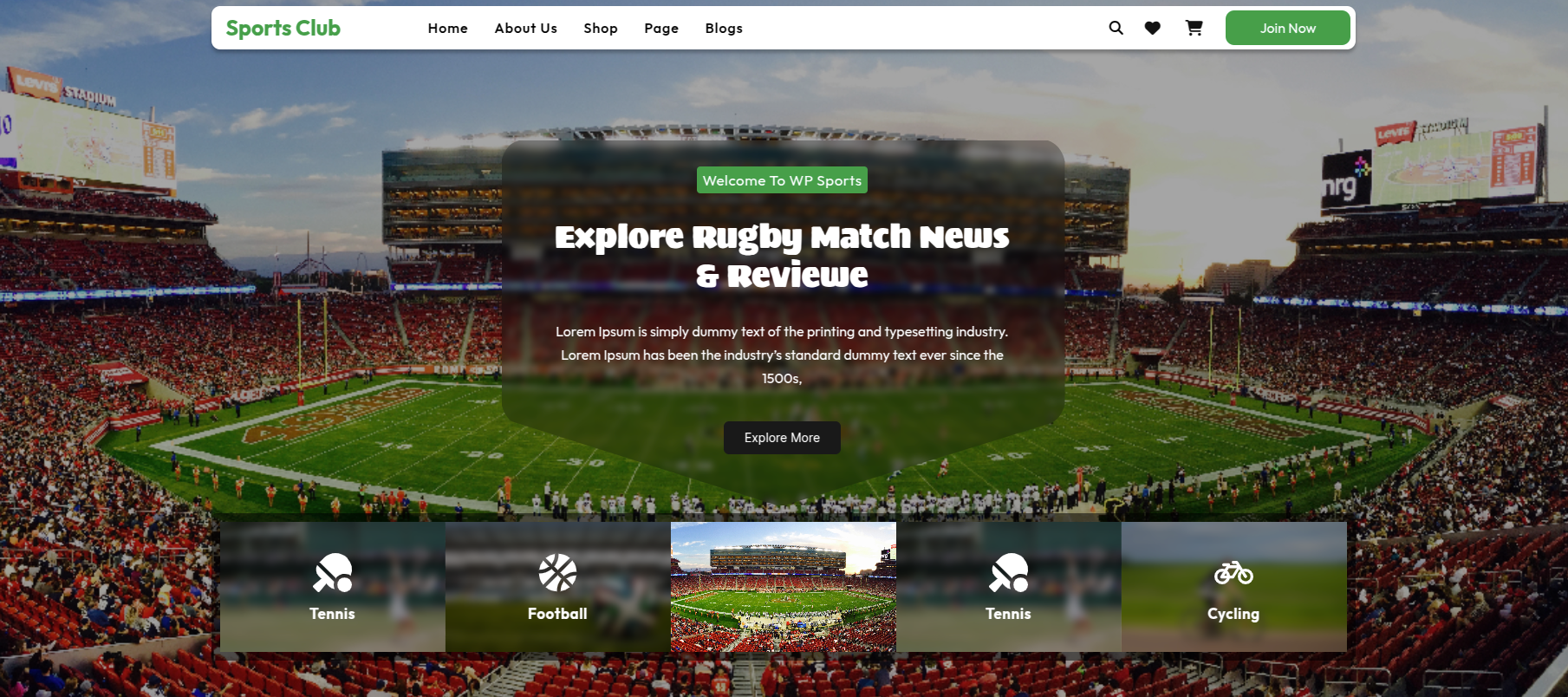Viewport: 1568px width, 697px height.
Task: Click the Football category label
Action: 557,614
